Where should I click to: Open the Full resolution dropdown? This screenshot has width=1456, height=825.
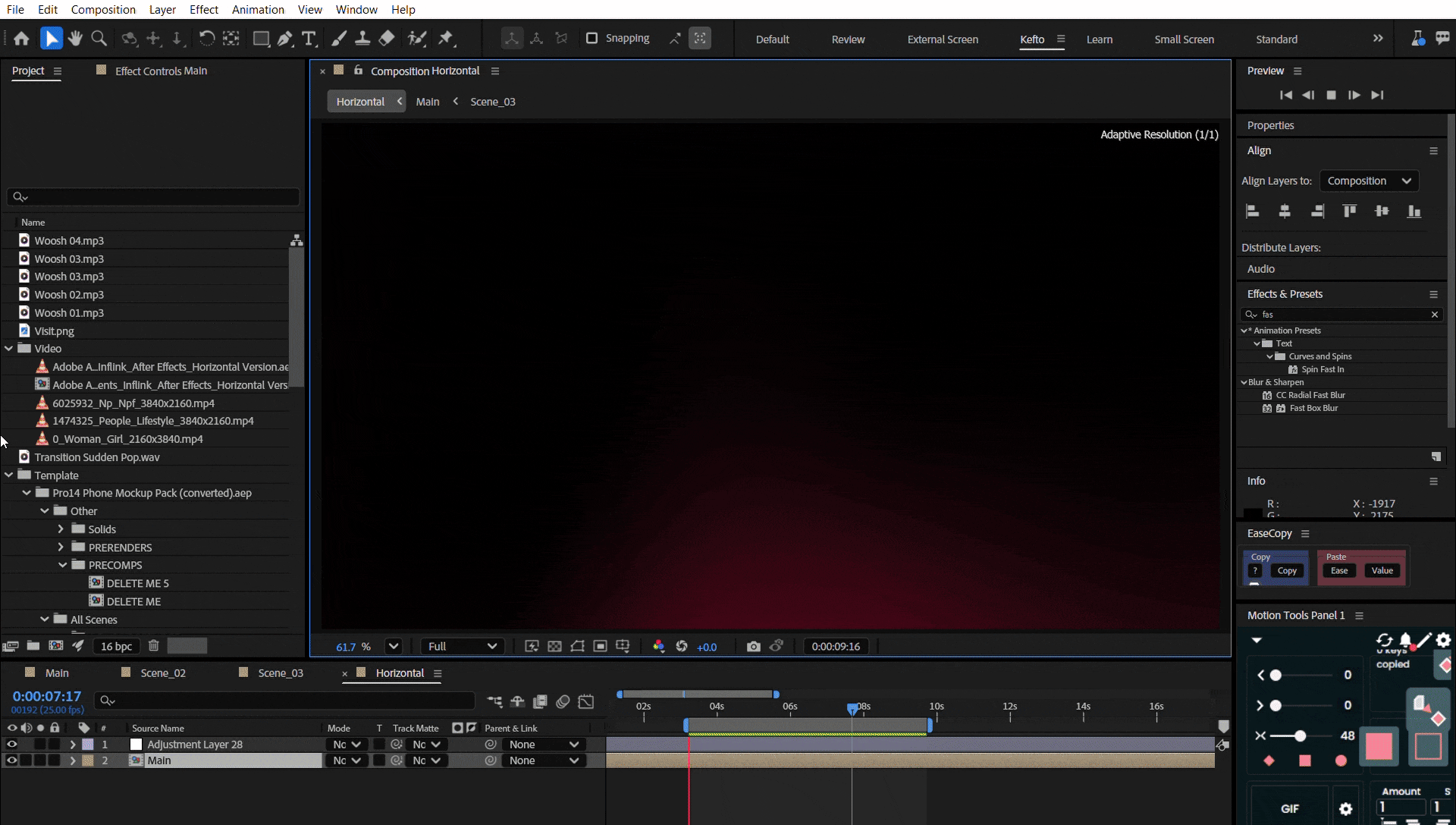[462, 647]
